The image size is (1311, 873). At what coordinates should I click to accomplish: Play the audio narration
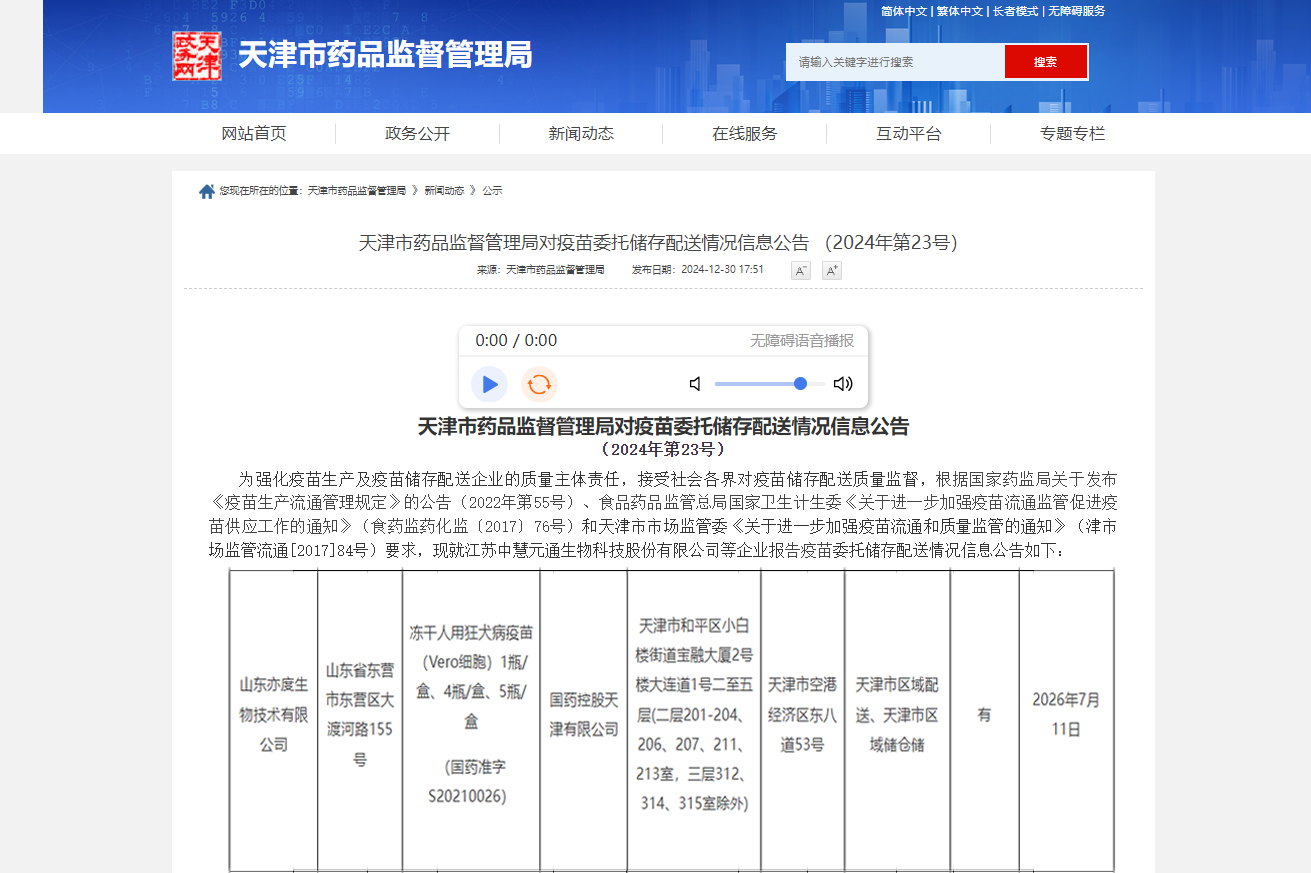(x=489, y=384)
